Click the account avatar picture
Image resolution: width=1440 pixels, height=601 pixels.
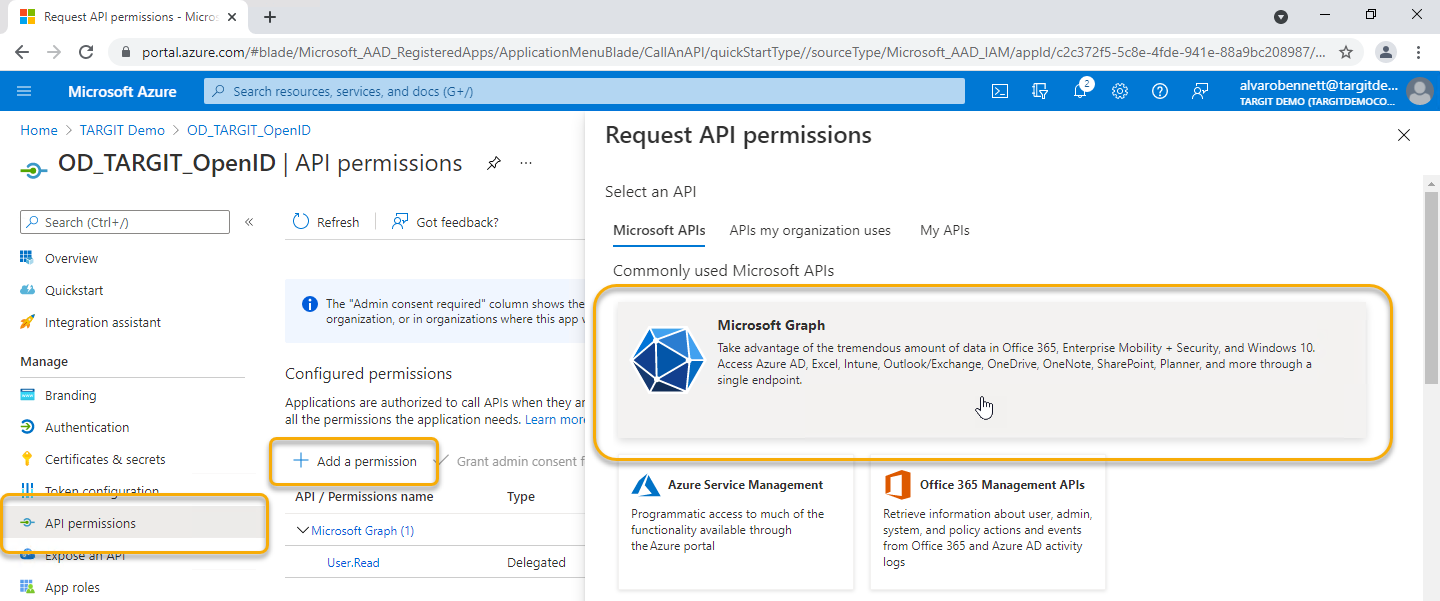(1419, 91)
